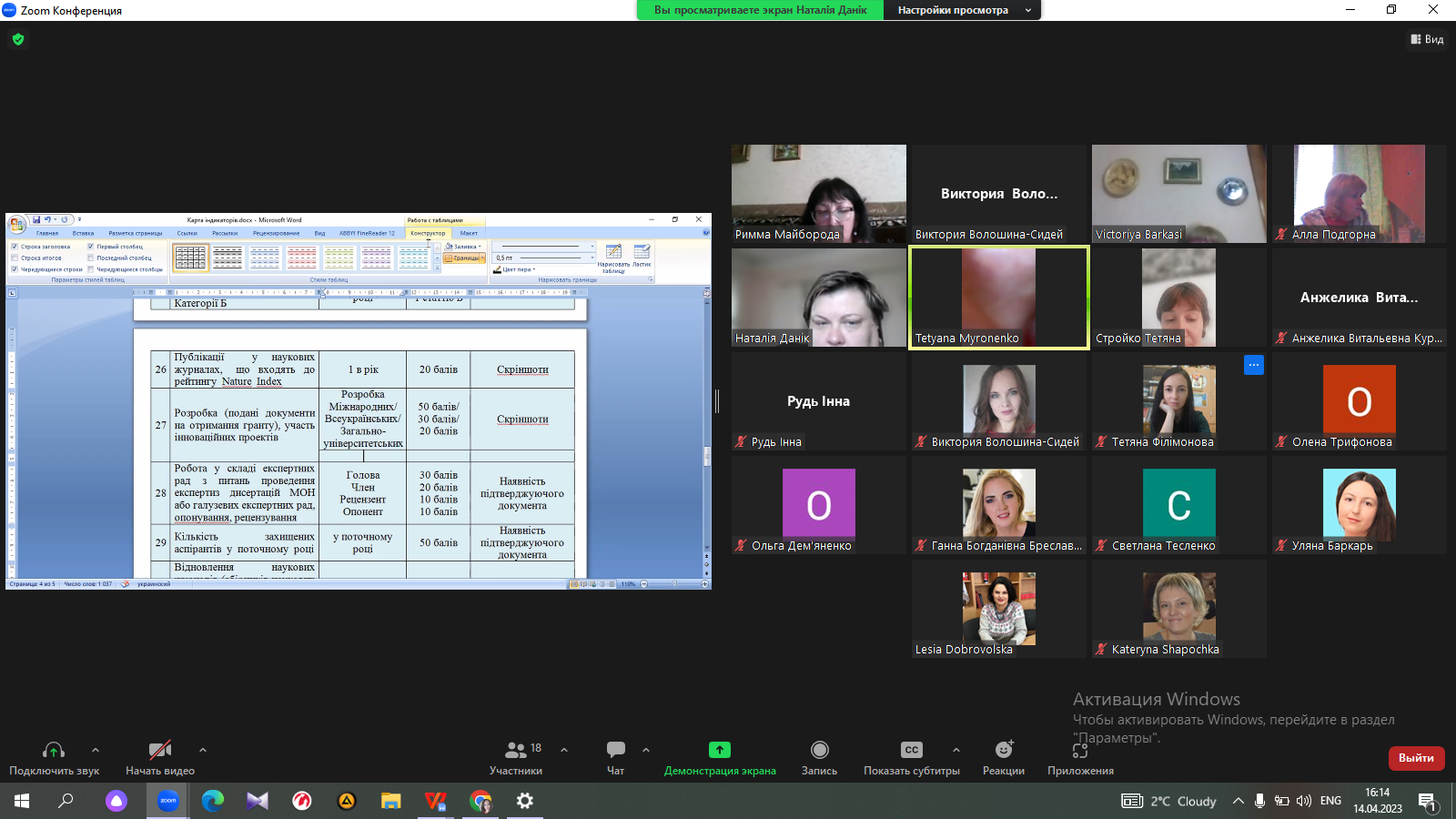
Task: Select Tetyana Myronenko's video tile
Action: (998, 298)
